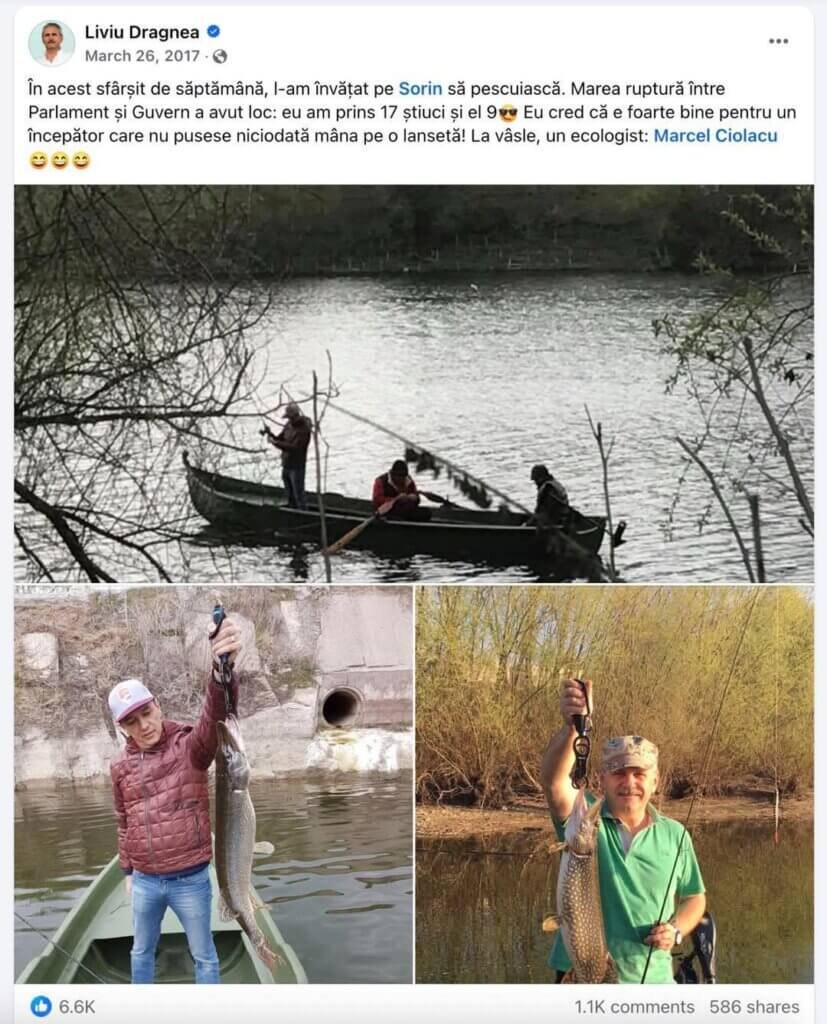This screenshot has height=1024, width=827.
Task: Click the blue verified badge icon
Action: click(x=213, y=31)
